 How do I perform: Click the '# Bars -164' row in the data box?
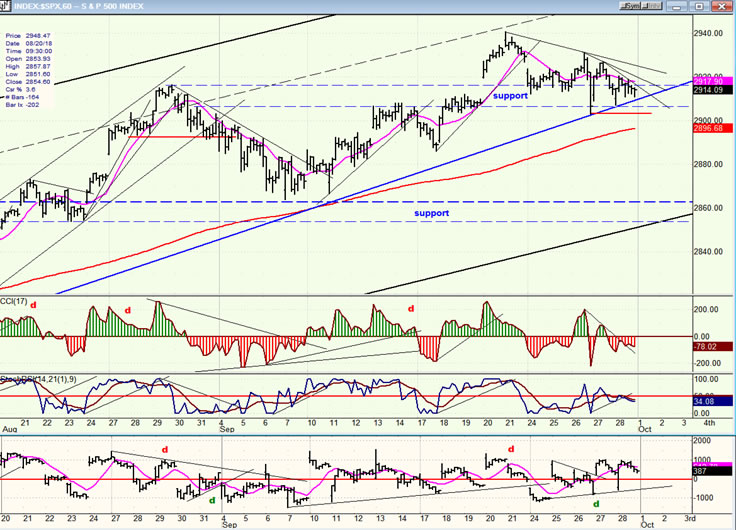coord(23,97)
